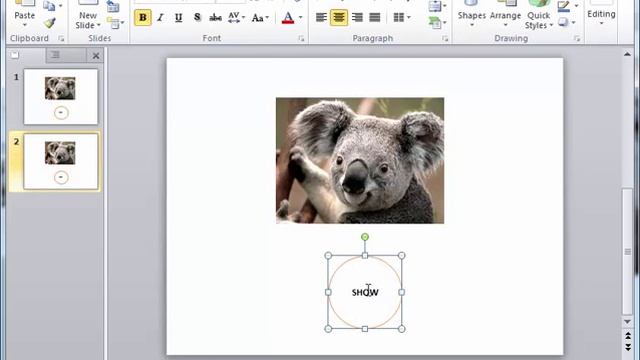Click the Shape Effects icon
Screen dimensions: 640x360
(x=563, y=22)
